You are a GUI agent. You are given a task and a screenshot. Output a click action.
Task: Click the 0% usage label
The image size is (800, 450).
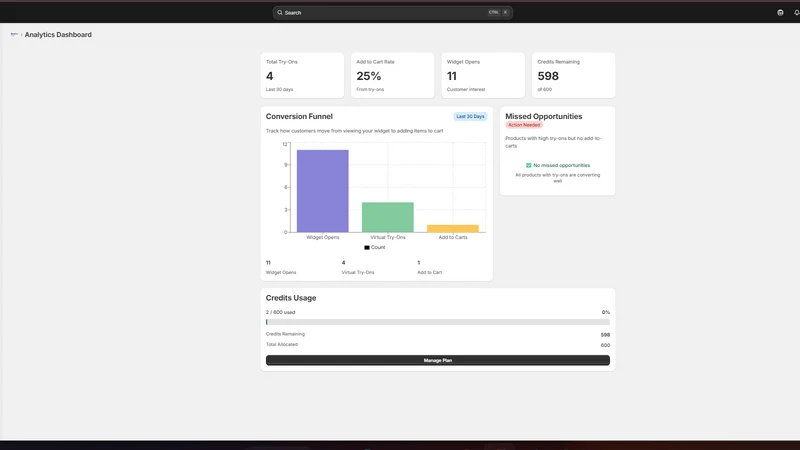coord(606,312)
